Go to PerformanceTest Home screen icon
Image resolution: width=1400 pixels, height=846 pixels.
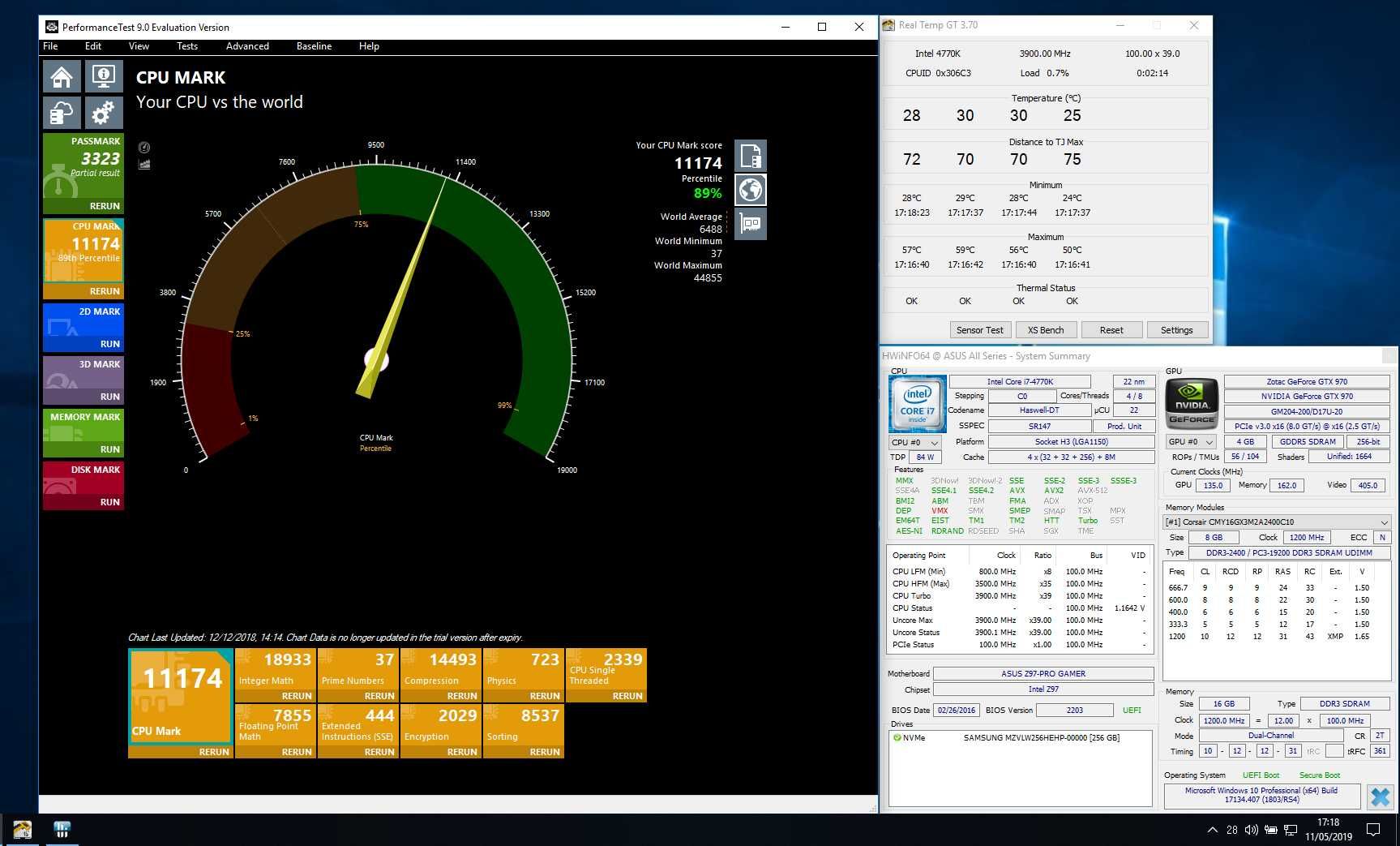click(x=62, y=76)
